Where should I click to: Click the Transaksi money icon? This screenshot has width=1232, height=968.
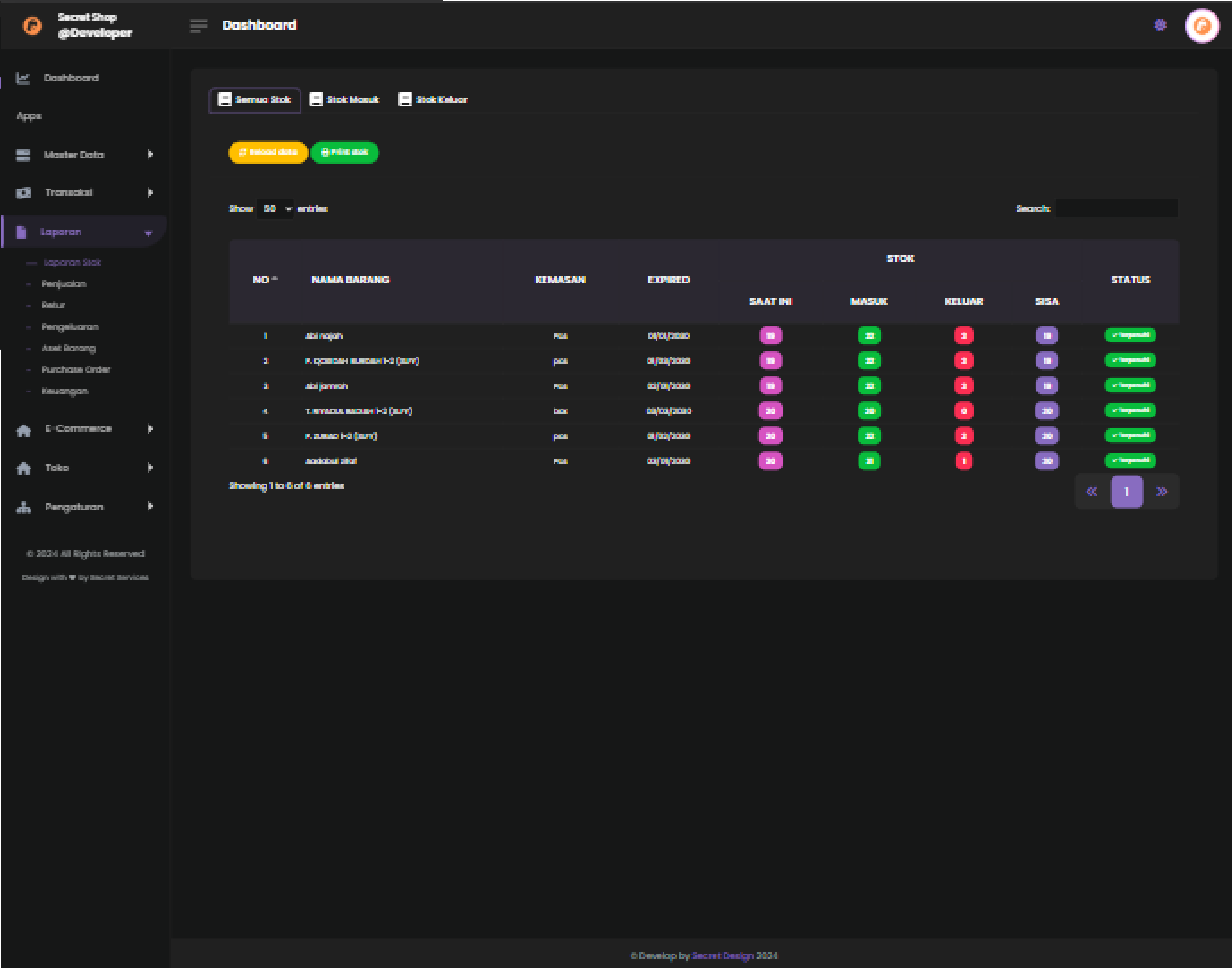23,192
